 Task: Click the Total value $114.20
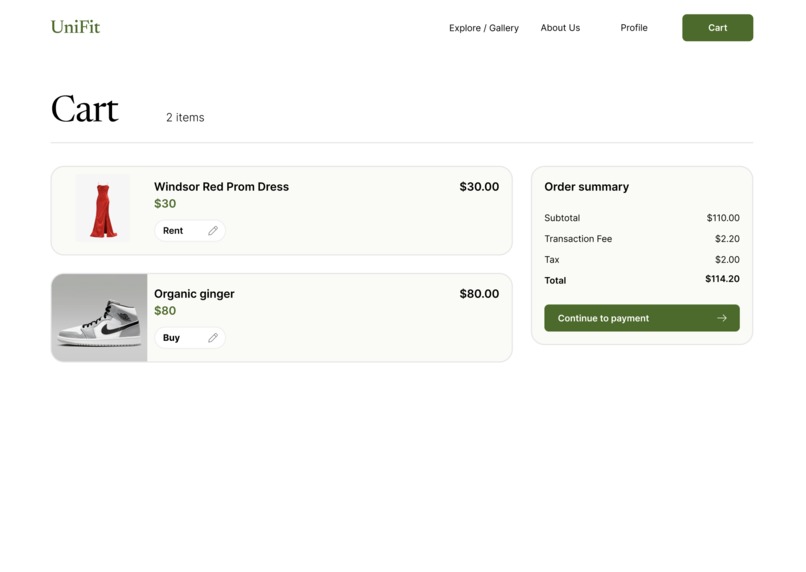722,279
